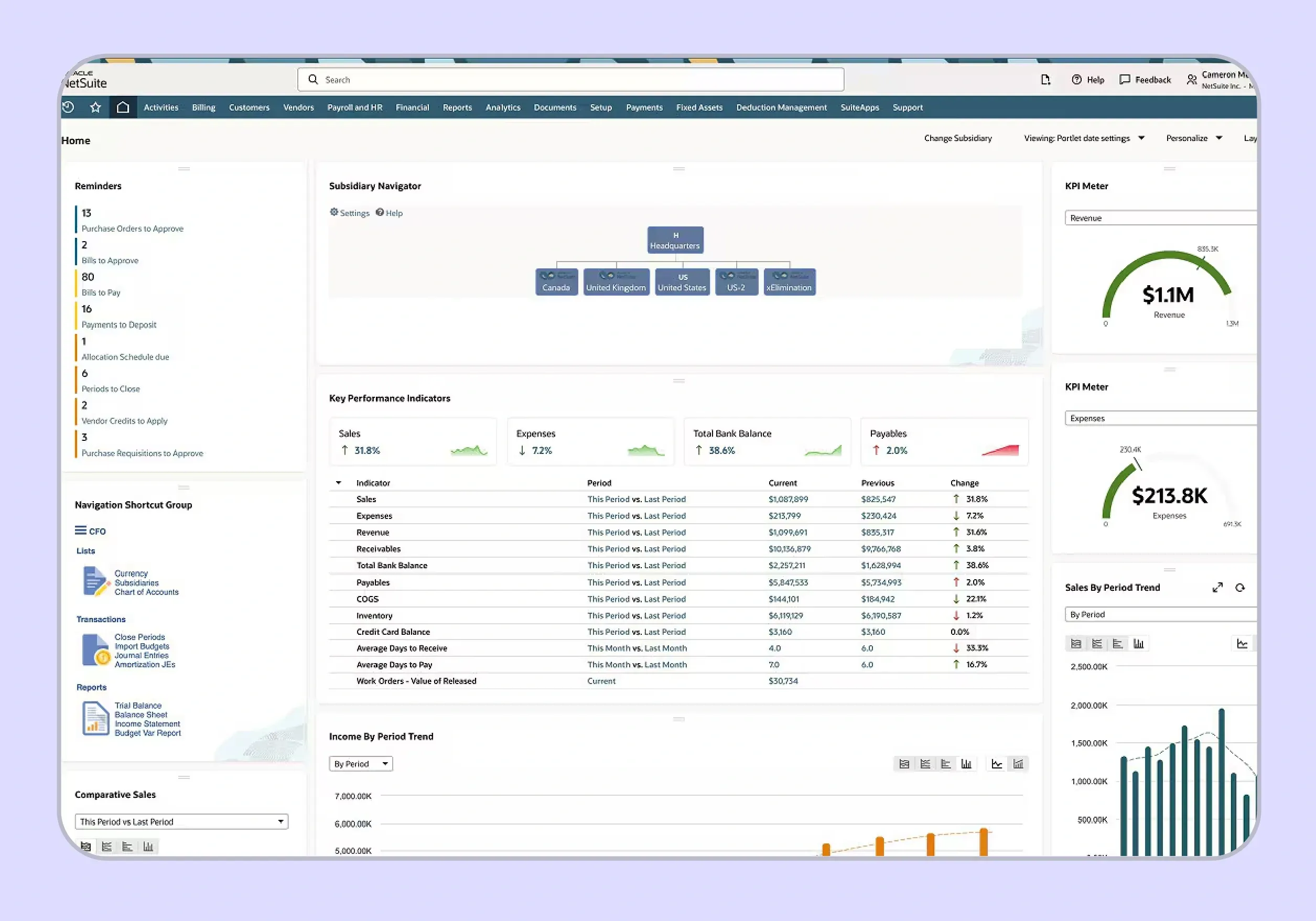
Task: Collapse the Indicator table triangle
Action: tap(338, 483)
